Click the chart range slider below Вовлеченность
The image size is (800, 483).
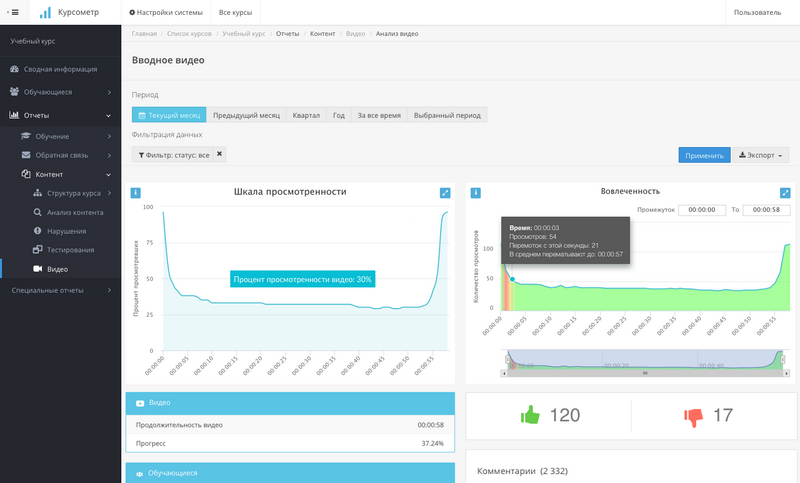pos(644,360)
